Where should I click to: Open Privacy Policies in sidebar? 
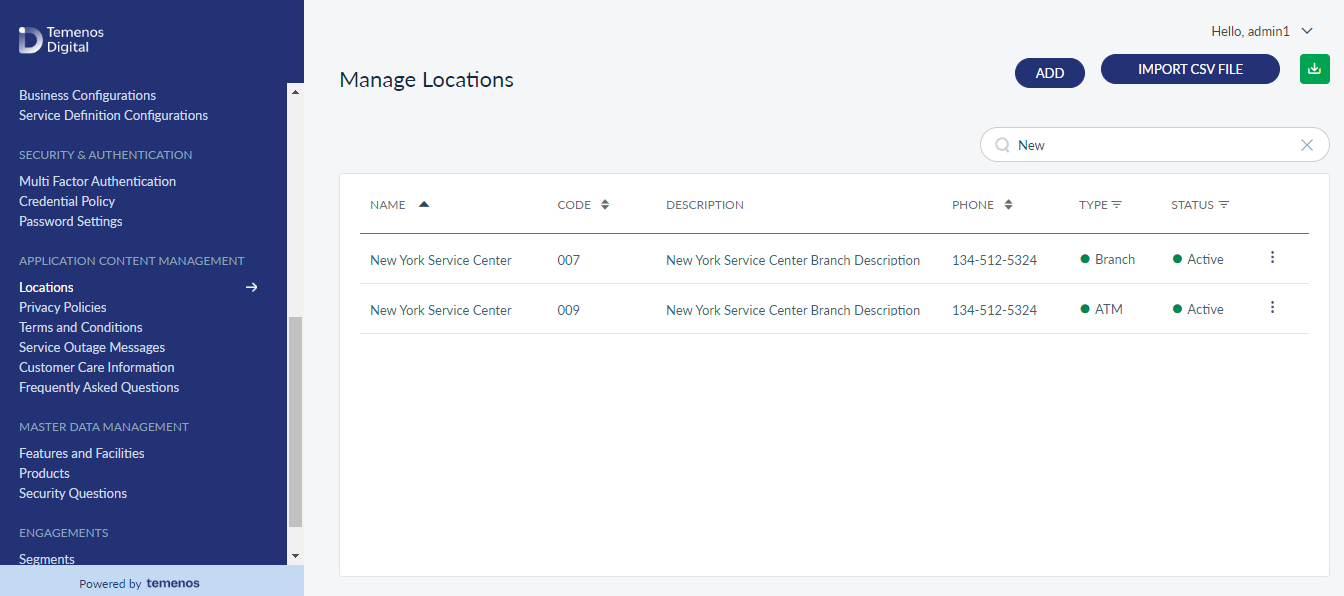[63, 307]
